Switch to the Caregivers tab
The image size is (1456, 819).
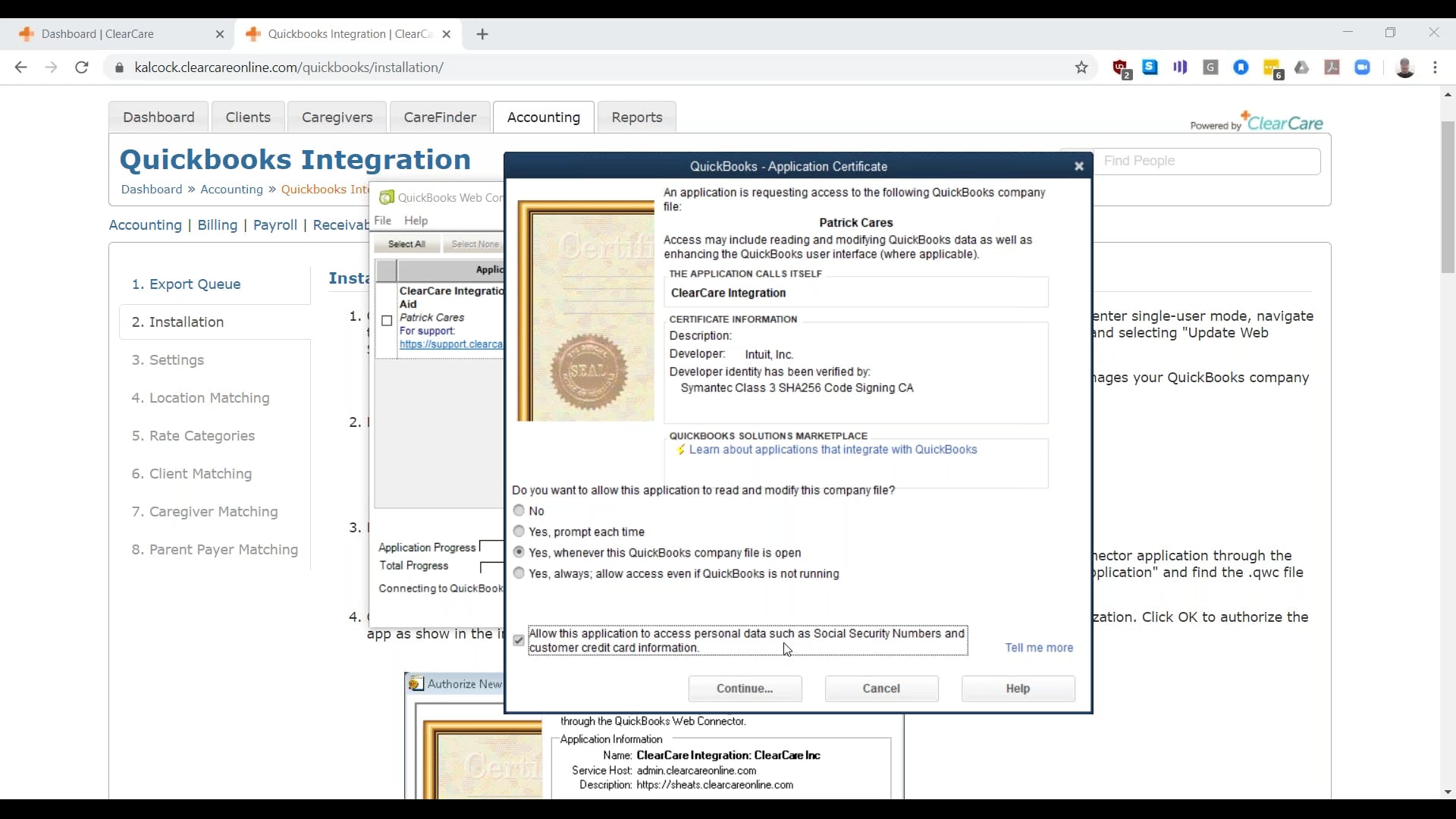coord(337,117)
